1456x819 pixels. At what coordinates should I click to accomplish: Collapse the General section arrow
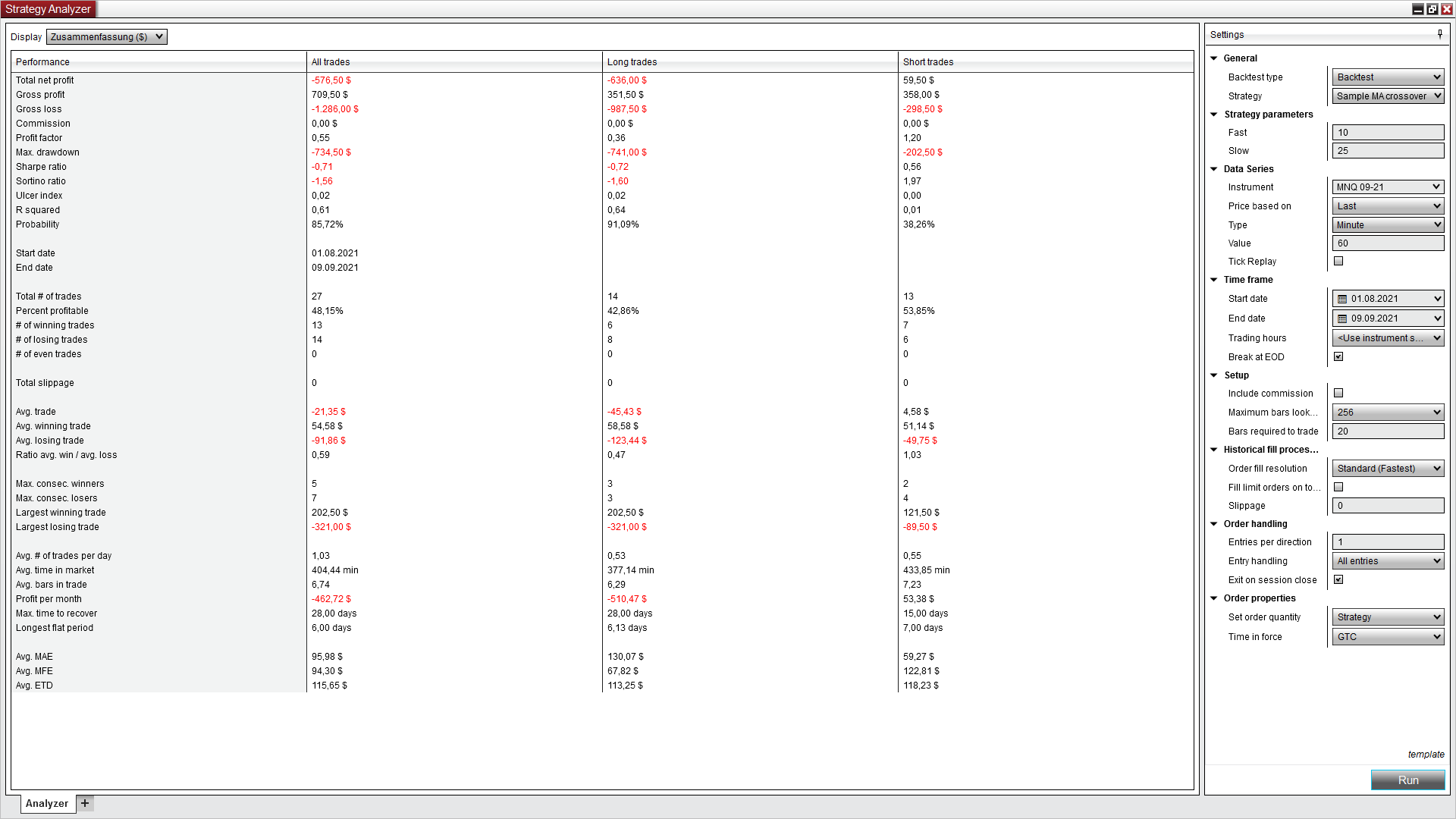pyautogui.click(x=1214, y=58)
